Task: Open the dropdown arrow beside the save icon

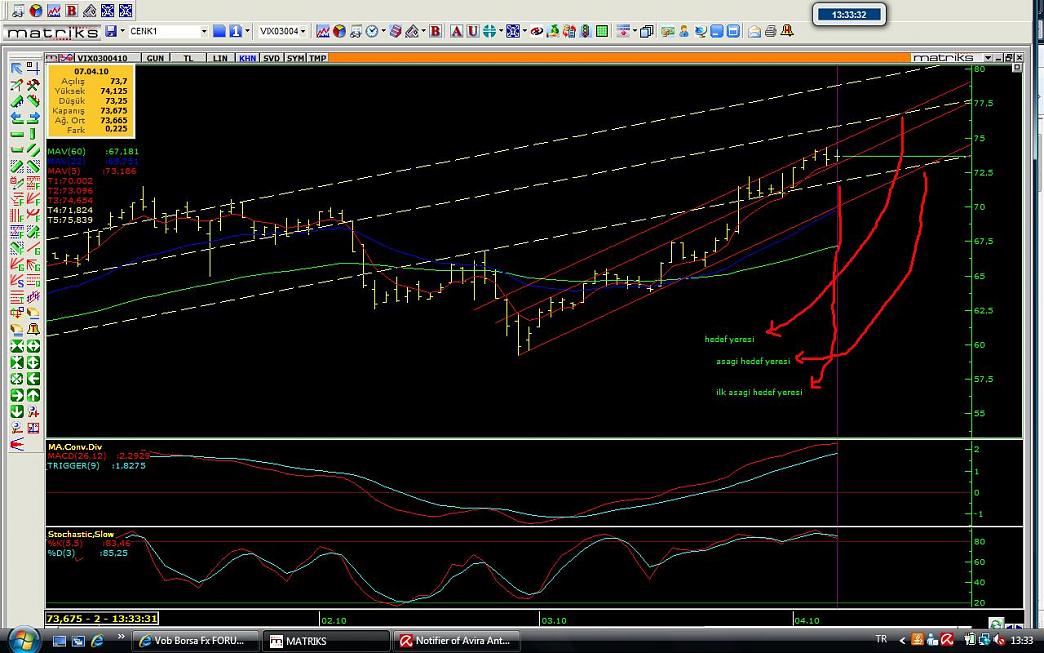Action: (122, 31)
